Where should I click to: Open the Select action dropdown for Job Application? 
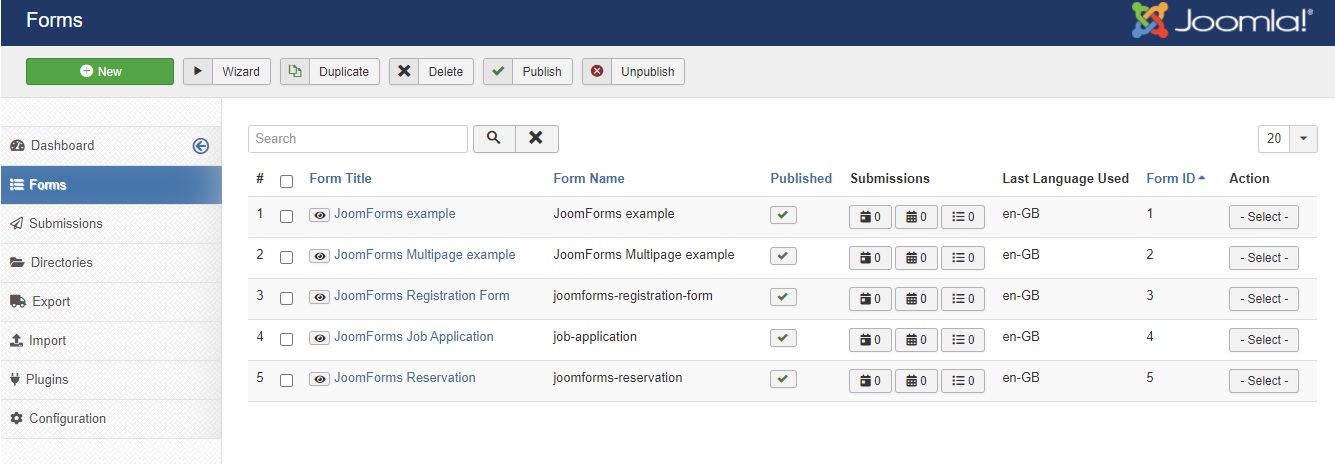point(1264,340)
